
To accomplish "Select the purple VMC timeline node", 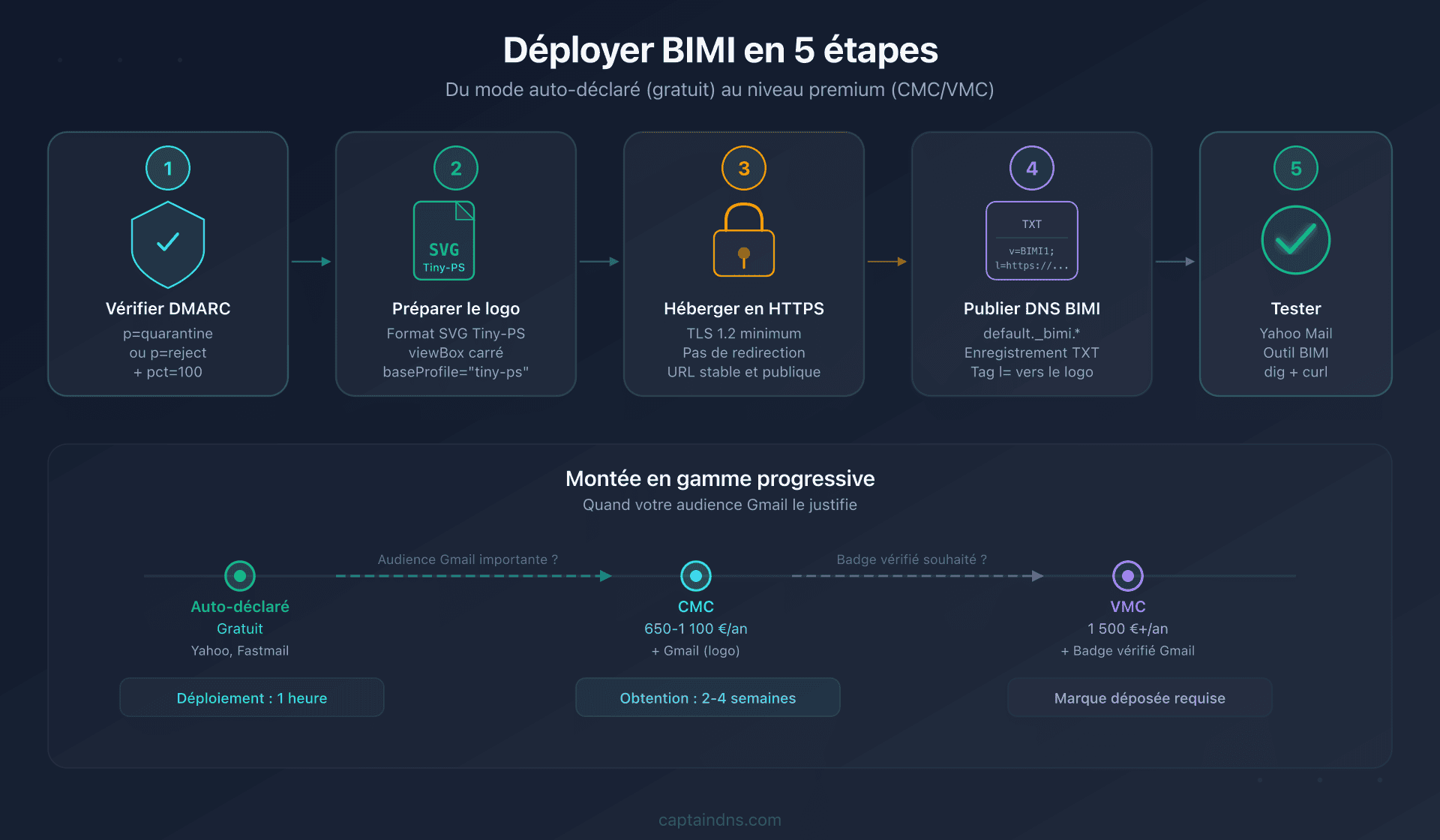I will pyautogui.click(x=1128, y=576).
